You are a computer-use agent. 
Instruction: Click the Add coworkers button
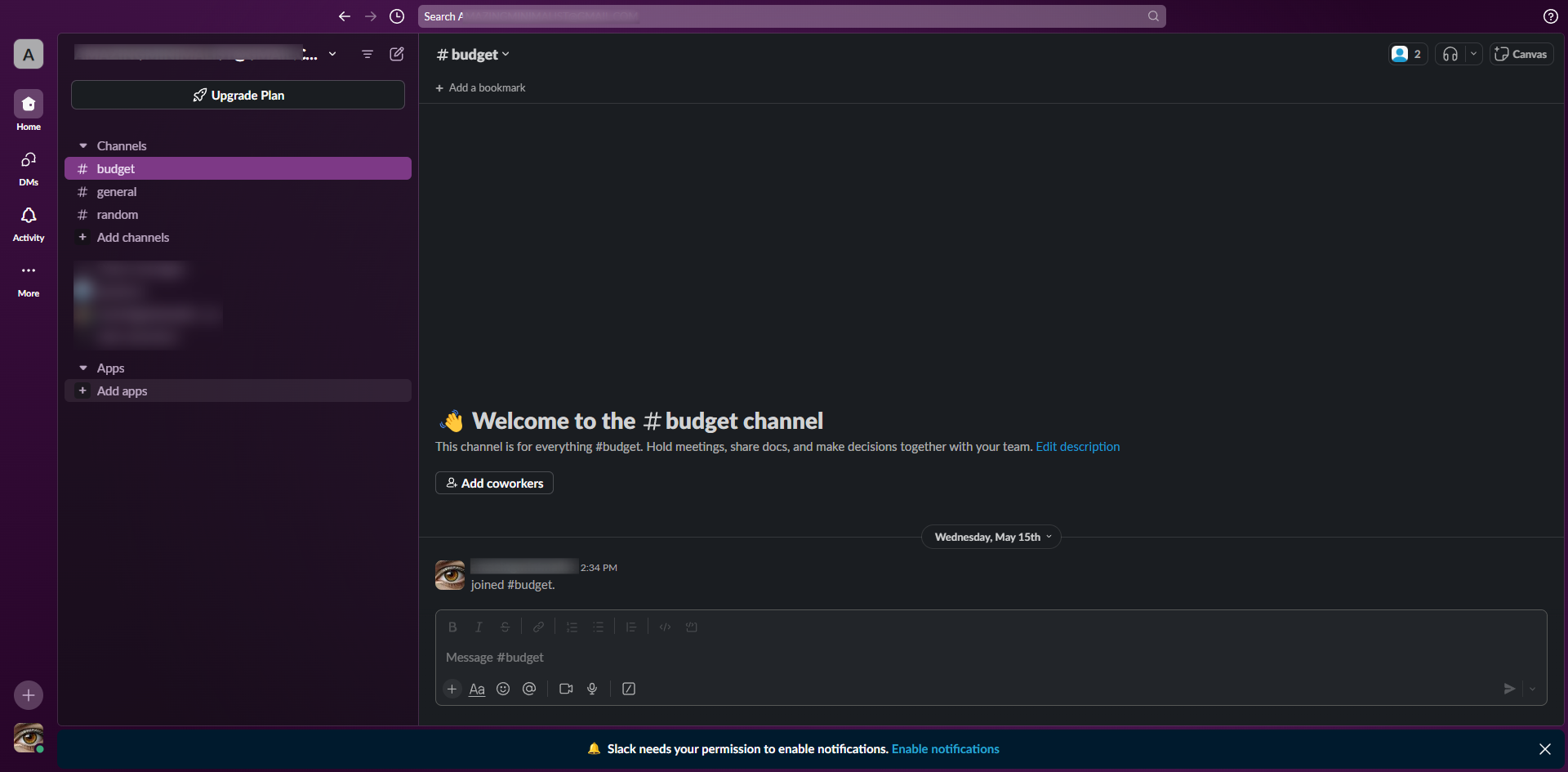[494, 483]
